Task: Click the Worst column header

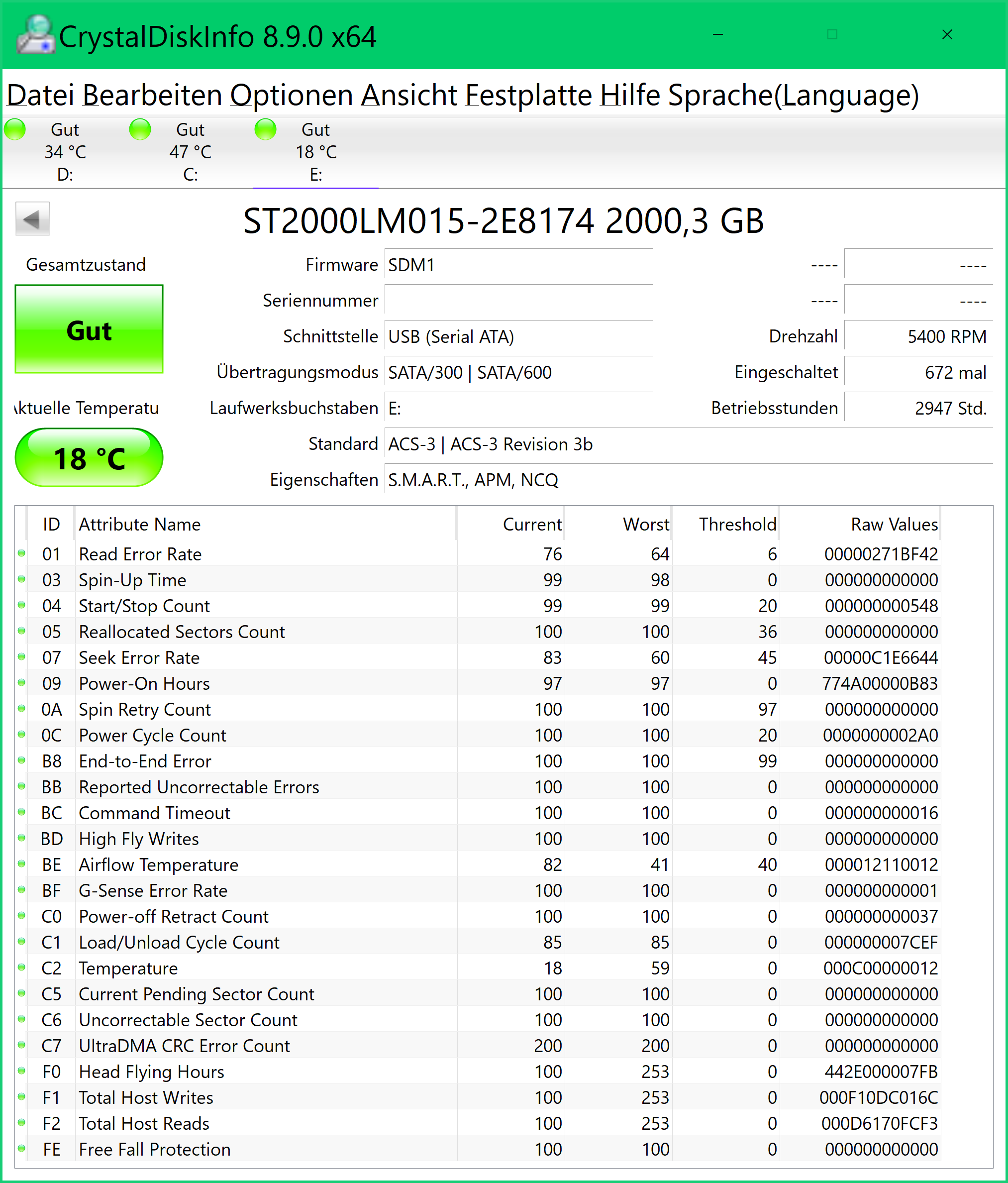Action: point(617,524)
